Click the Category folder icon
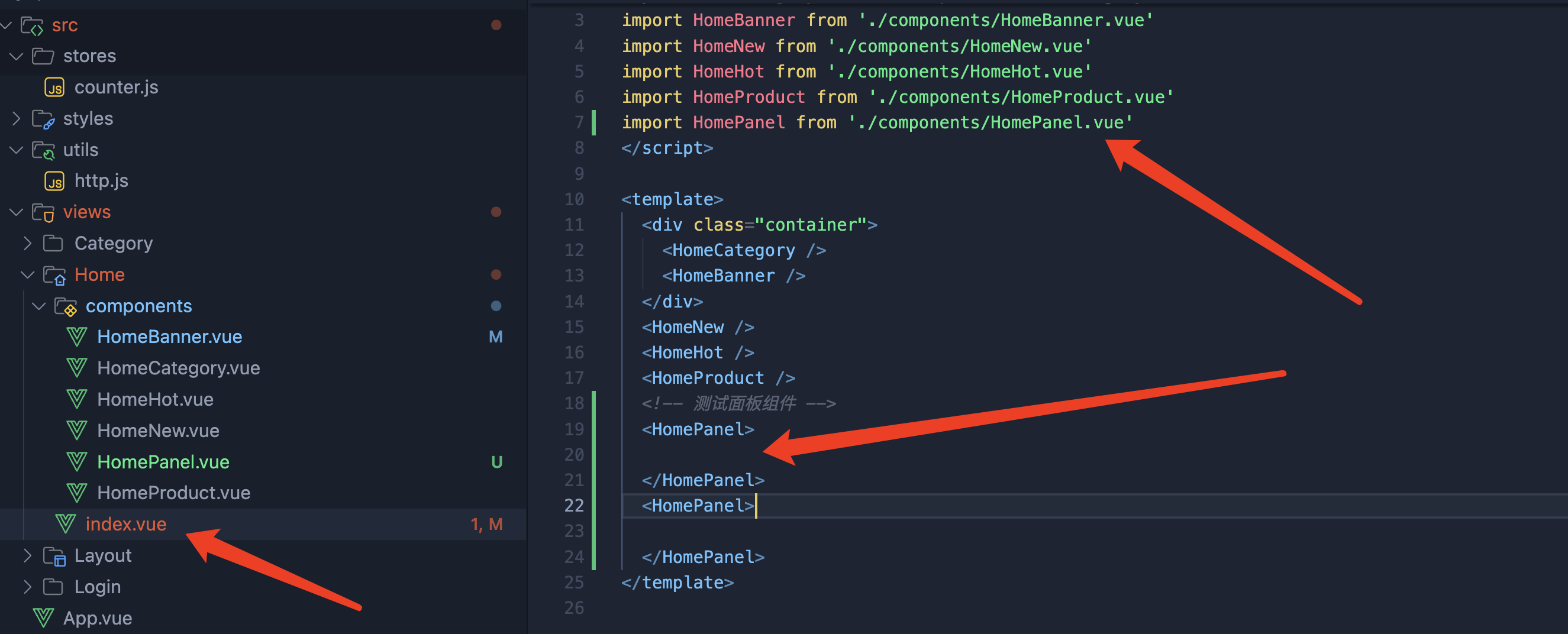The image size is (1568, 634). [x=54, y=244]
